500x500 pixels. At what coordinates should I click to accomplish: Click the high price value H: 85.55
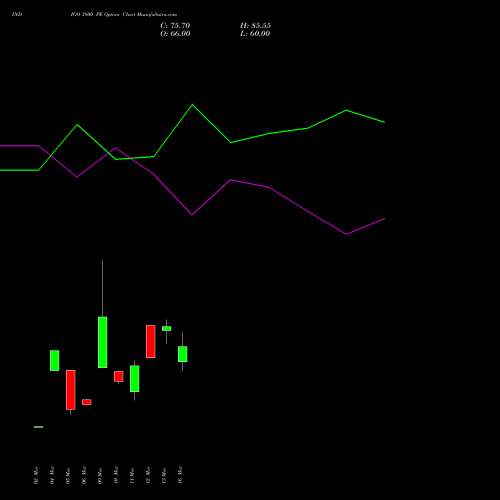coord(255,26)
